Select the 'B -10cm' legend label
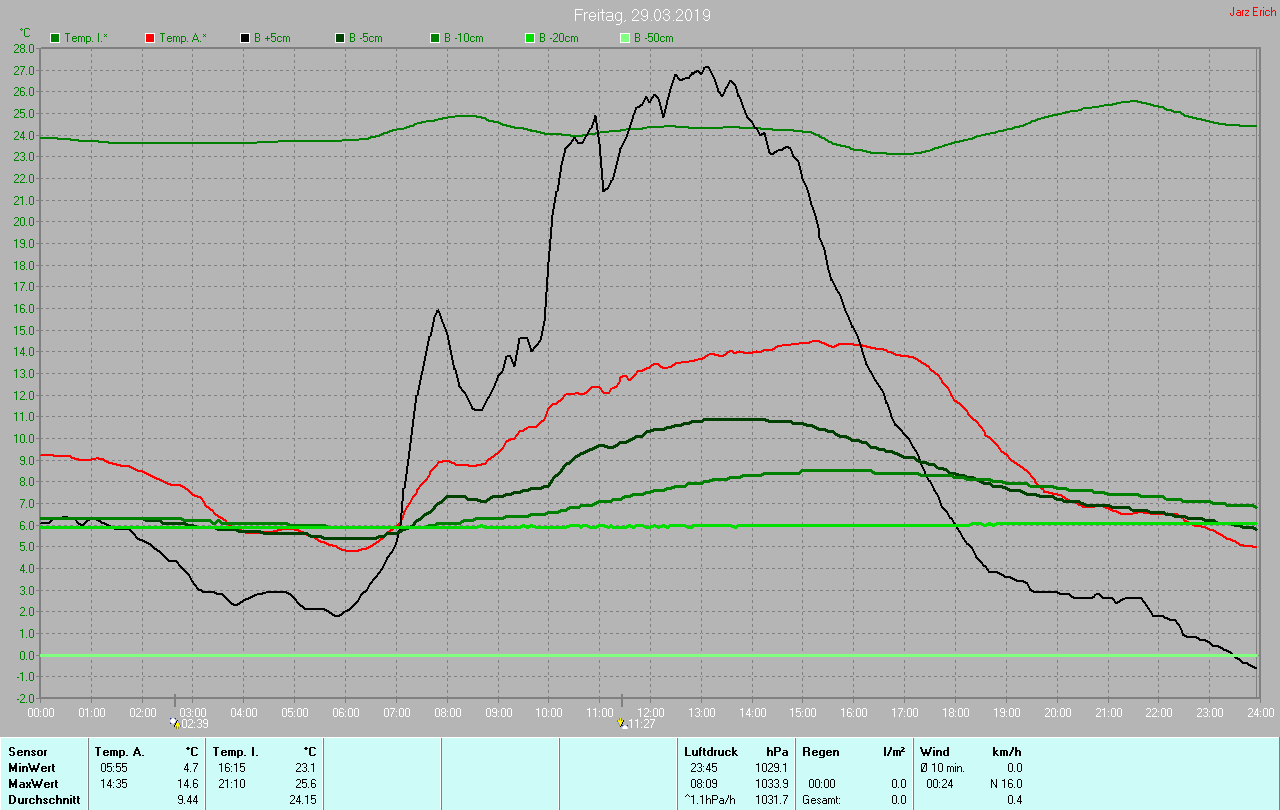Viewport: 1280px width, 810px height. point(465,38)
